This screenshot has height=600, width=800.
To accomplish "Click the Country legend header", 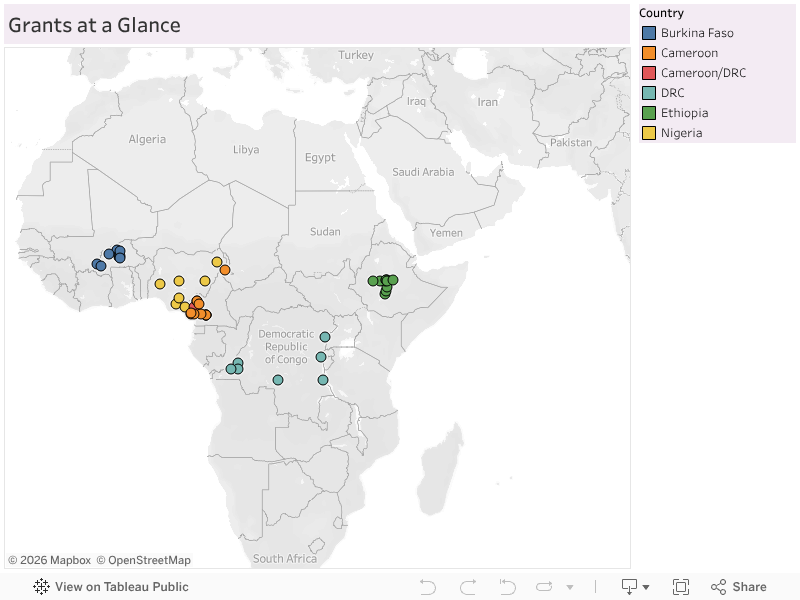I will pyautogui.click(x=661, y=13).
